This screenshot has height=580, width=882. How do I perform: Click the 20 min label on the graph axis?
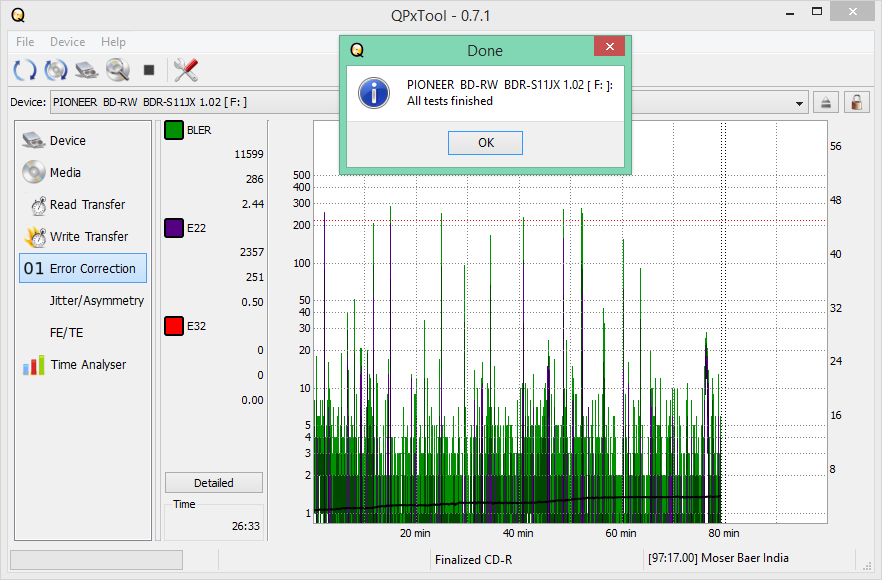tap(415, 533)
